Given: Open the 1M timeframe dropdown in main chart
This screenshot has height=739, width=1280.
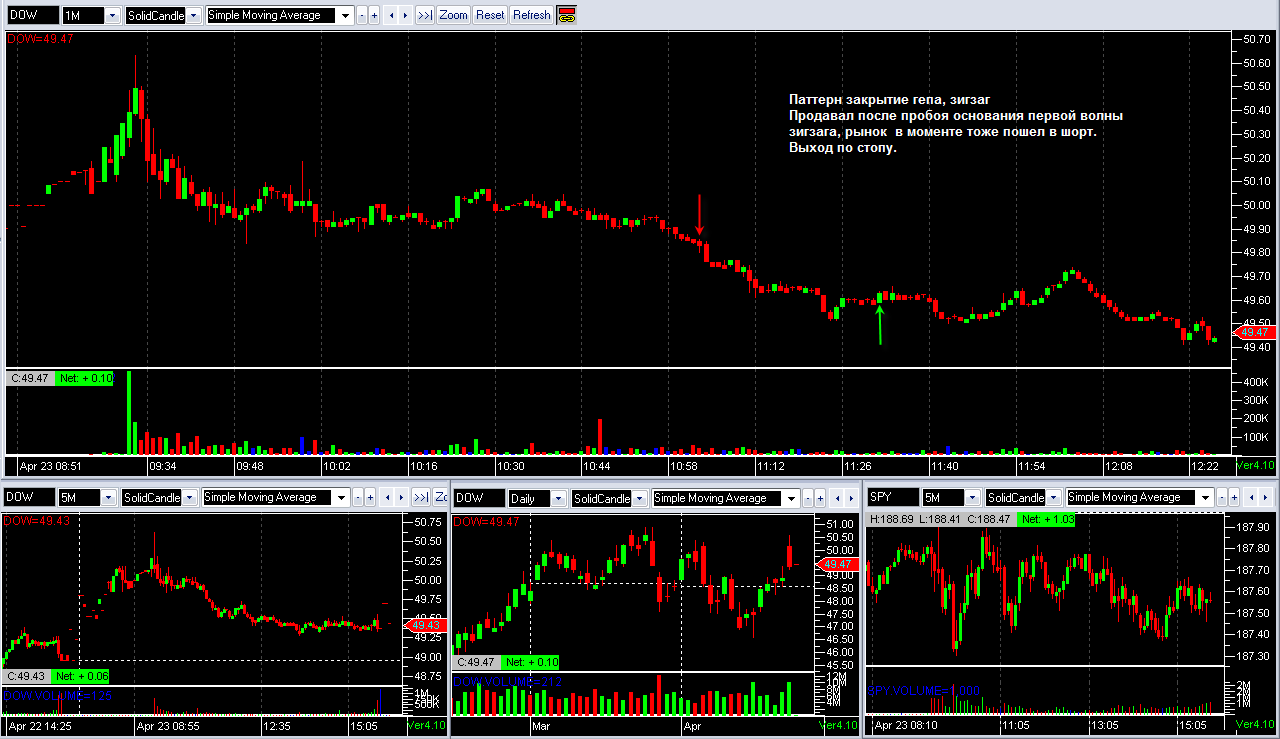Looking at the screenshot, I should 112,16.
